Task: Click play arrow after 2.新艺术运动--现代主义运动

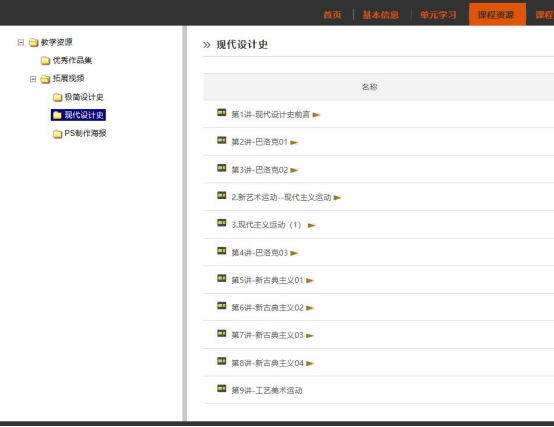Action: tap(337, 198)
